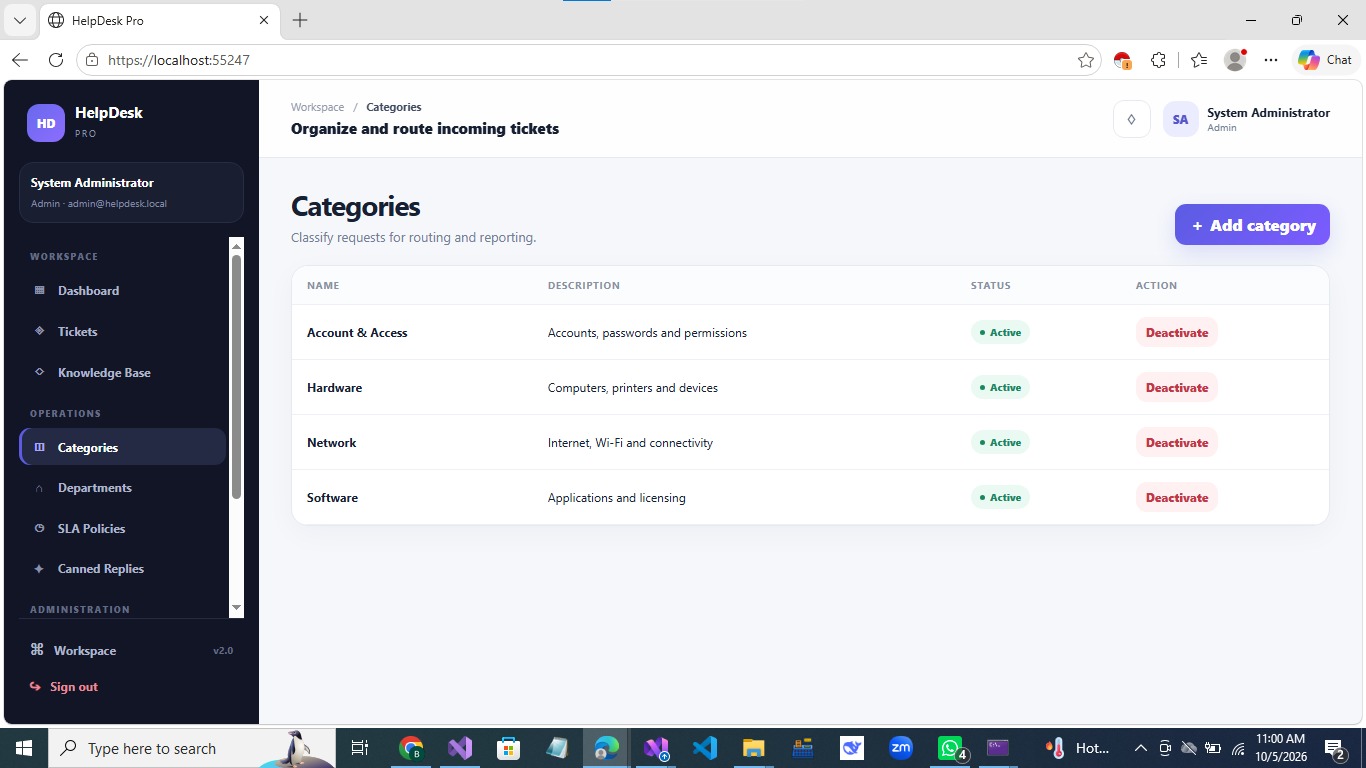Click the Sign out arrow icon

coord(36,687)
